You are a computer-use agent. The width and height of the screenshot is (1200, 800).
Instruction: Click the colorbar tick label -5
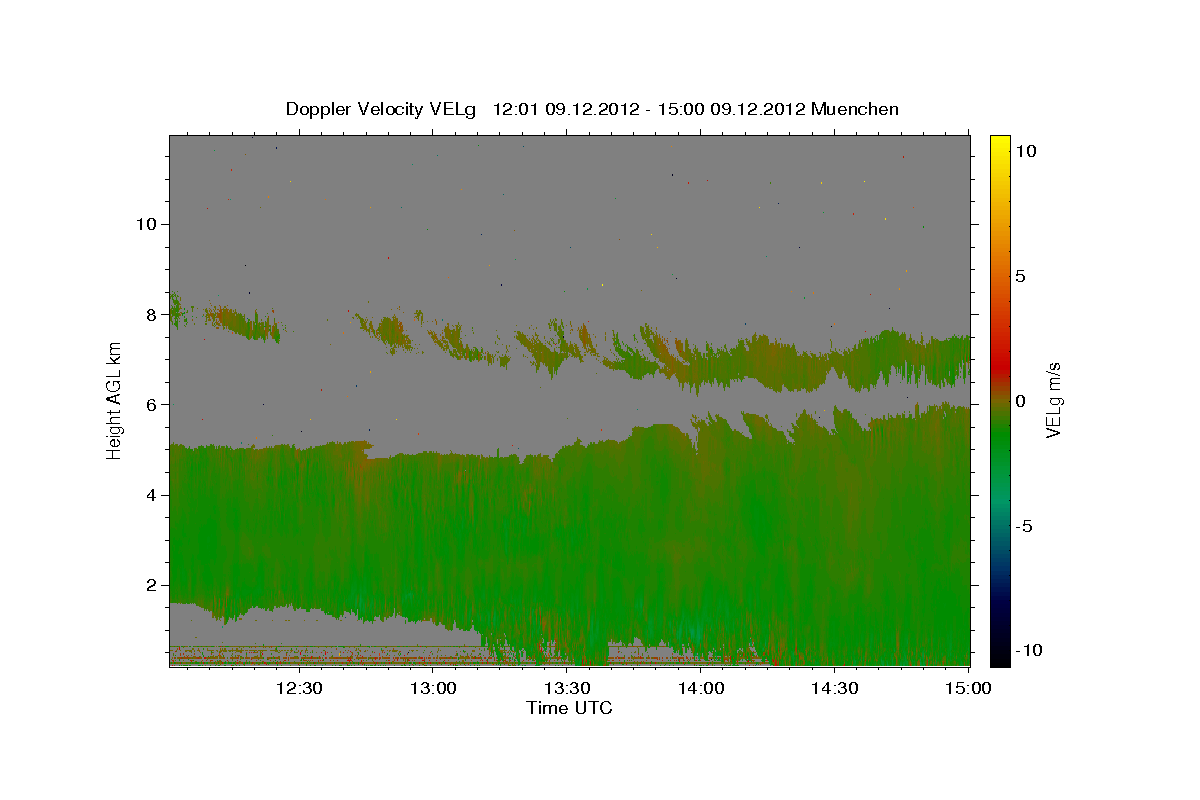point(1023,526)
